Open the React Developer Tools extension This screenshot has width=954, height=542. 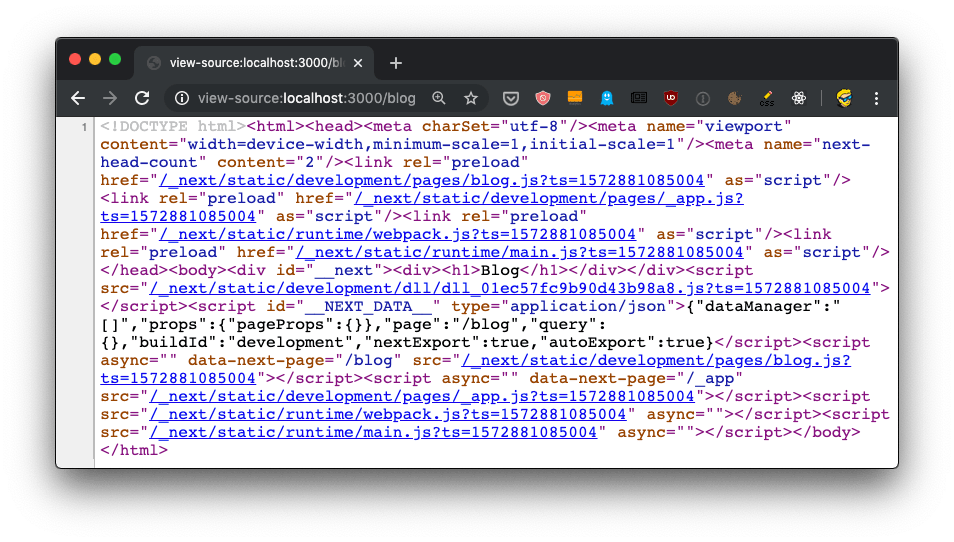[x=799, y=98]
